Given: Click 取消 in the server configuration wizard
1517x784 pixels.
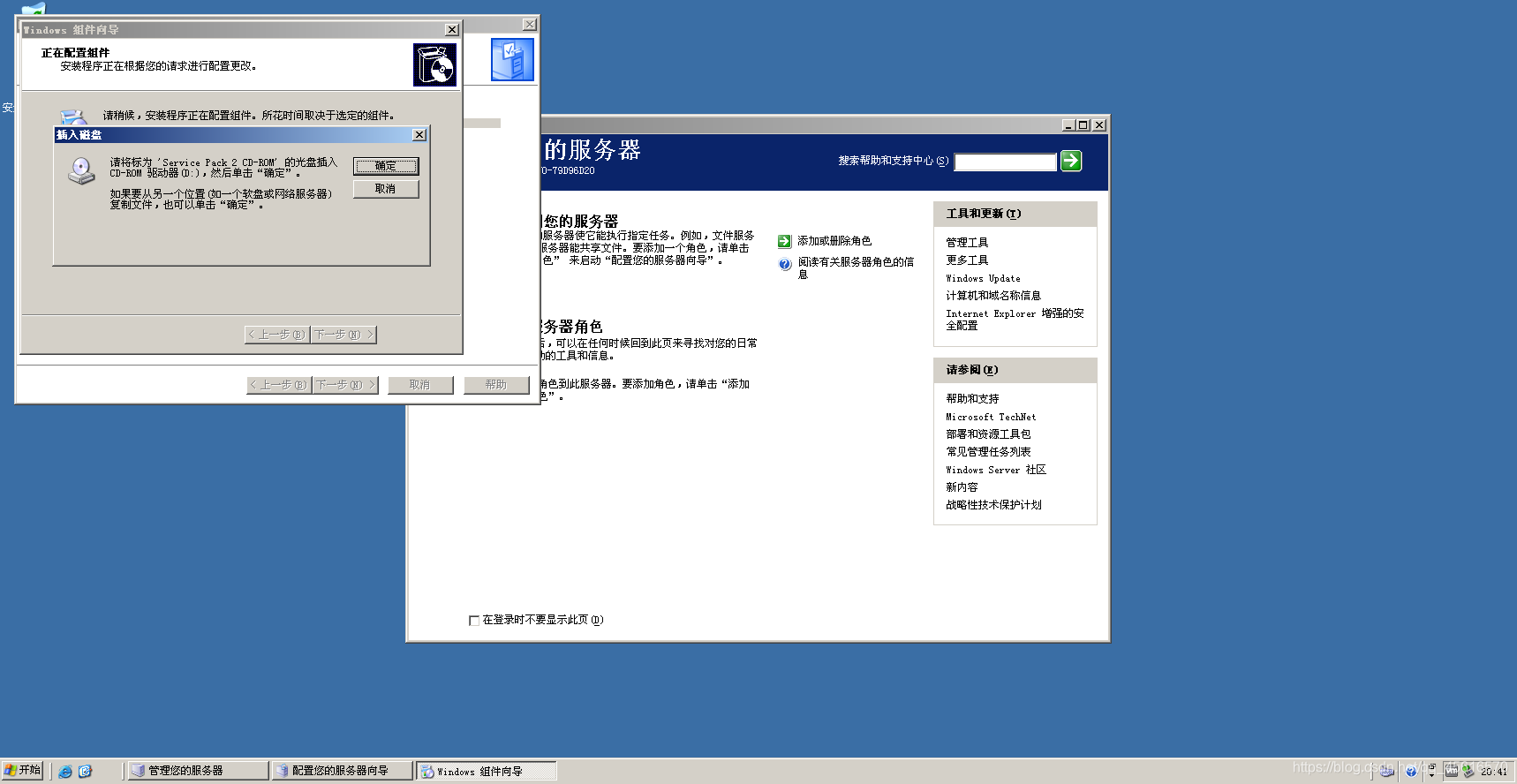Looking at the screenshot, I should pyautogui.click(x=420, y=385).
